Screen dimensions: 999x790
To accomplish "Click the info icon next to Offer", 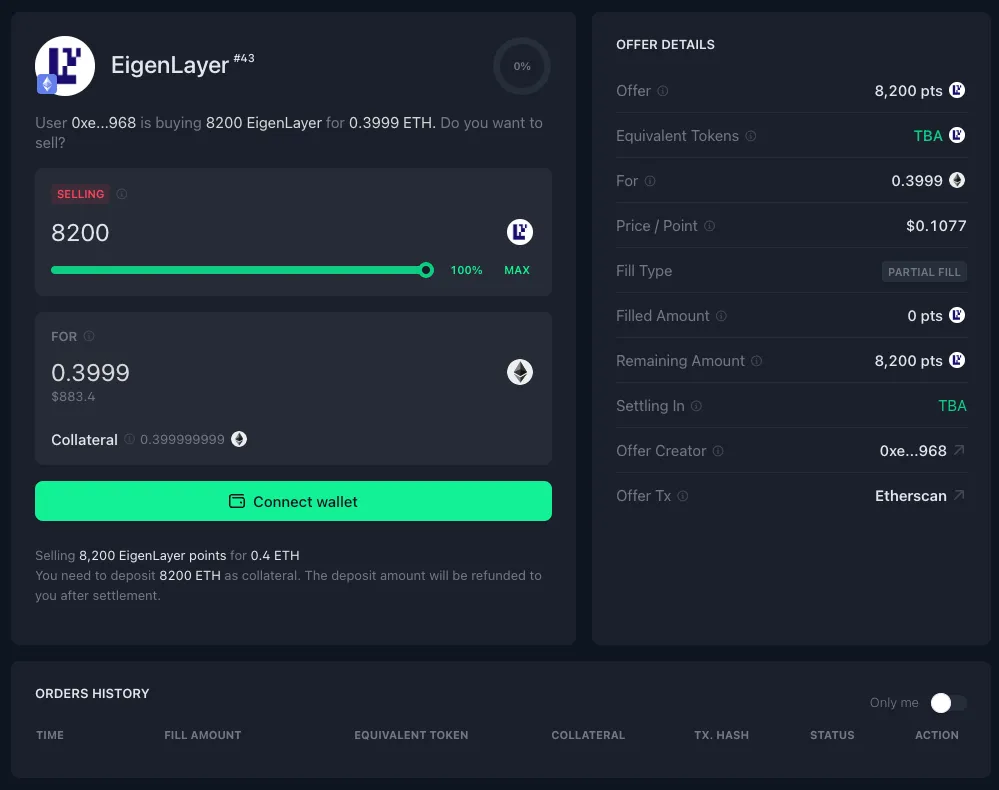I will point(663,90).
